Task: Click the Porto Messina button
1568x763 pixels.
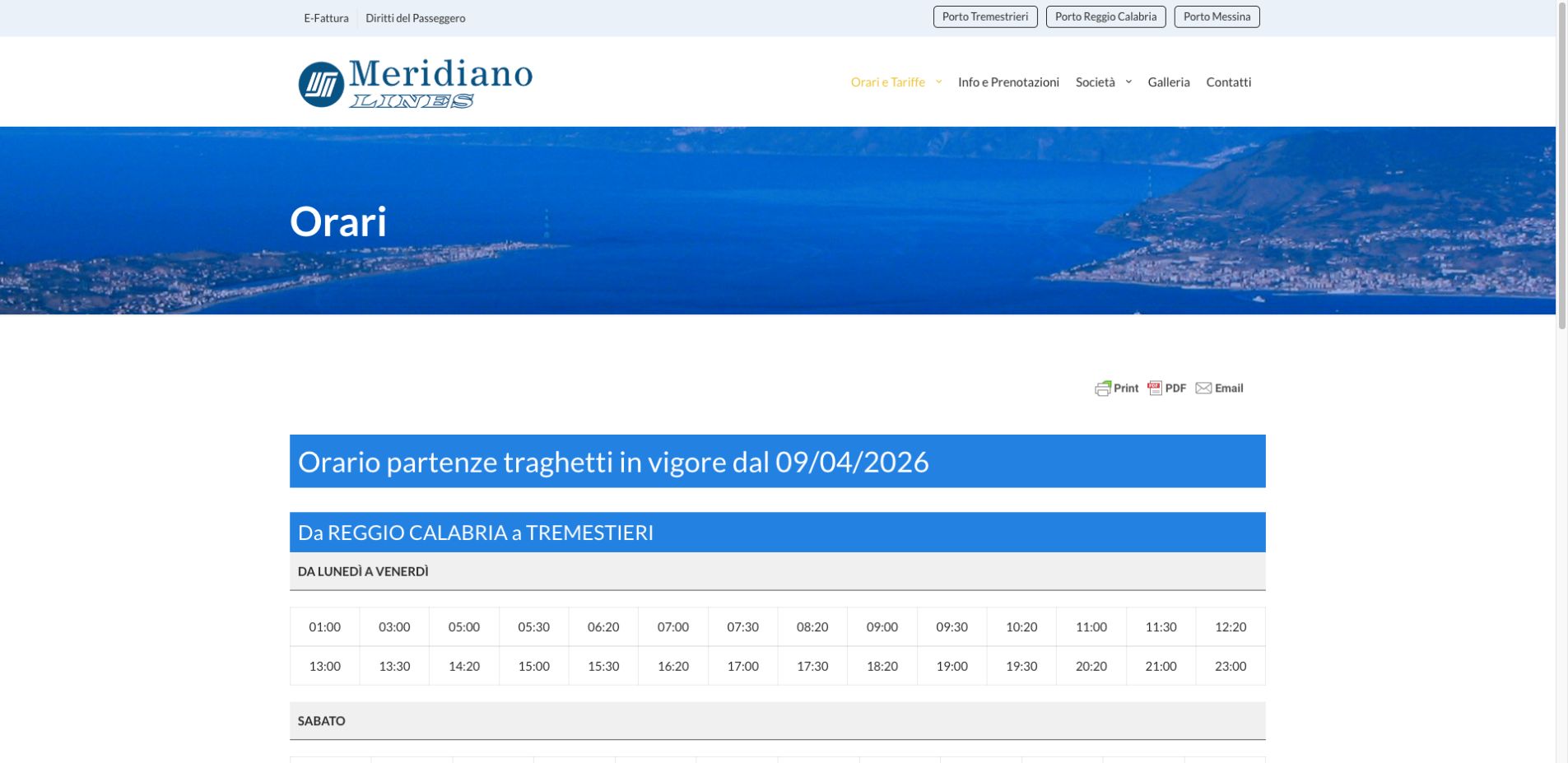Action: [1217, 16]
